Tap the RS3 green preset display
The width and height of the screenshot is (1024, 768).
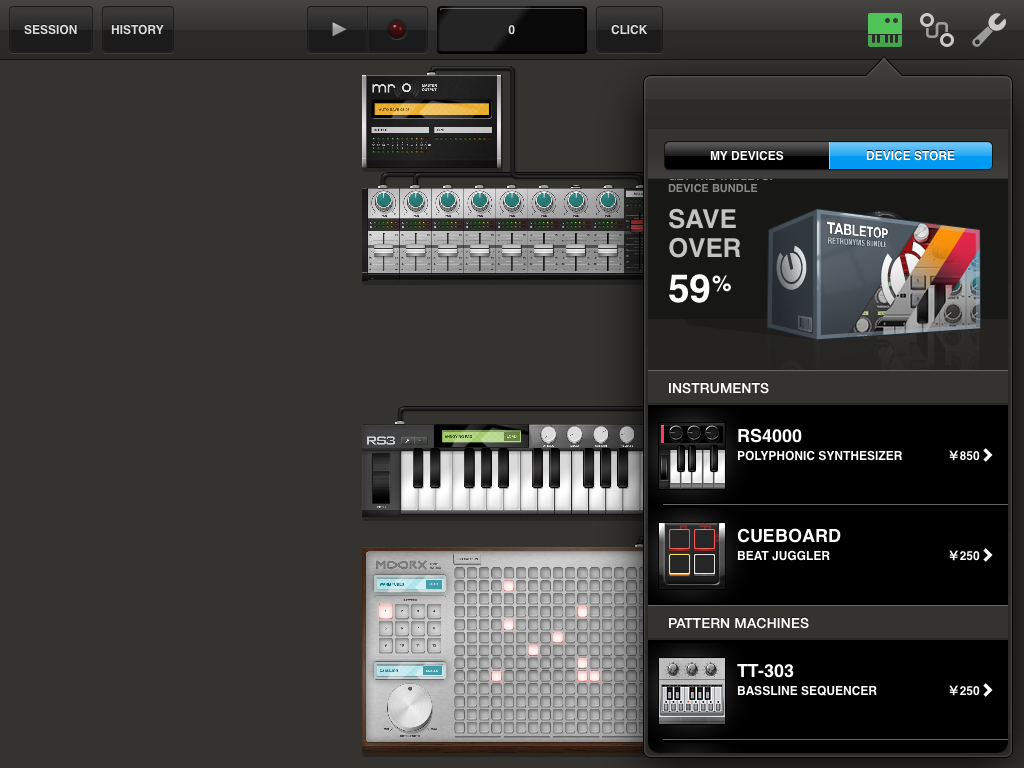[x=481, y=436]
